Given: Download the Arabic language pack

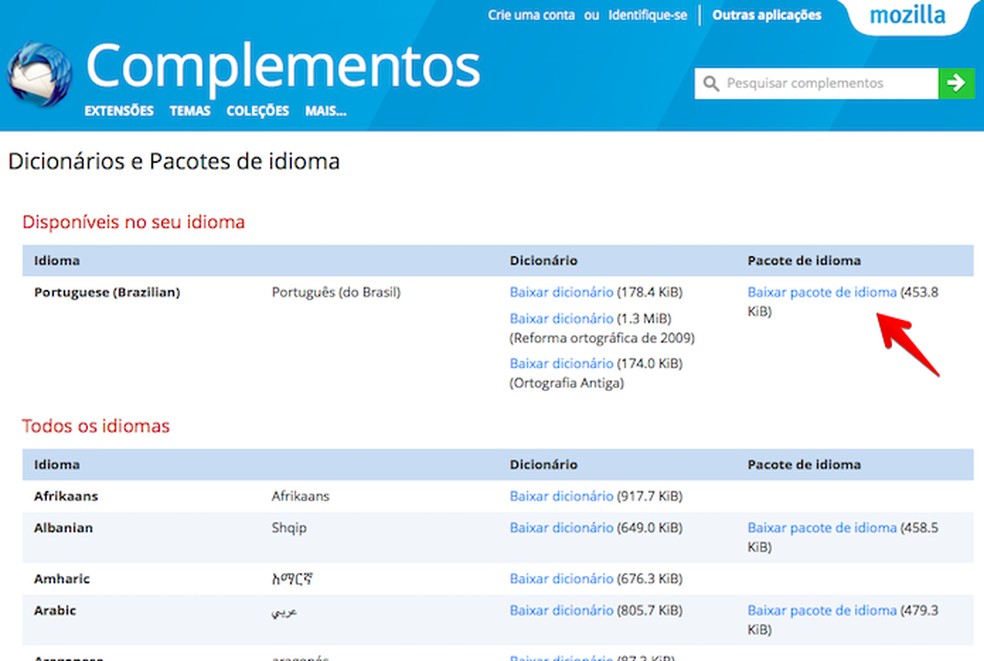Looking at the screenshot, I should [819, 610].
